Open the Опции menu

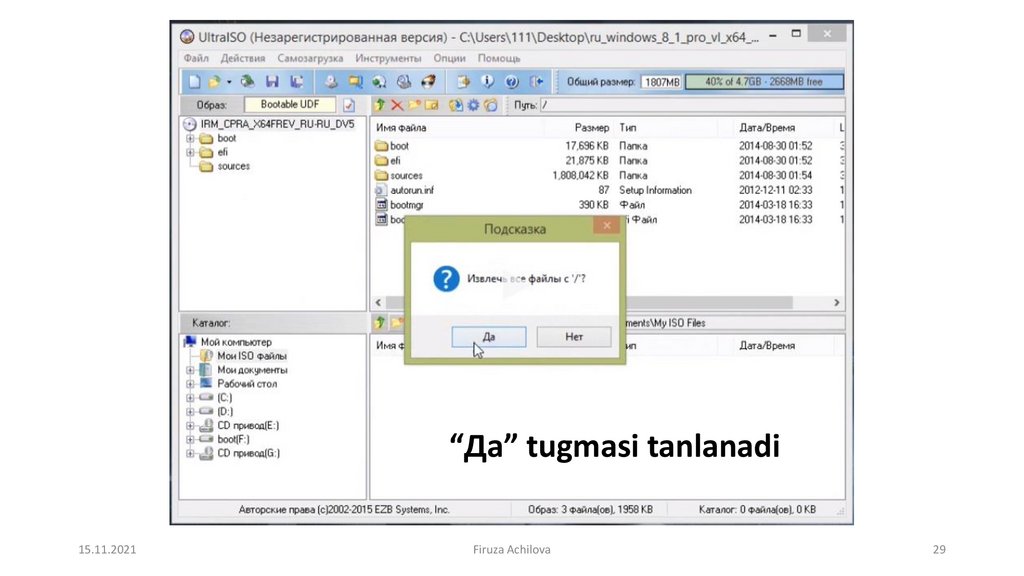click(449, 58)
